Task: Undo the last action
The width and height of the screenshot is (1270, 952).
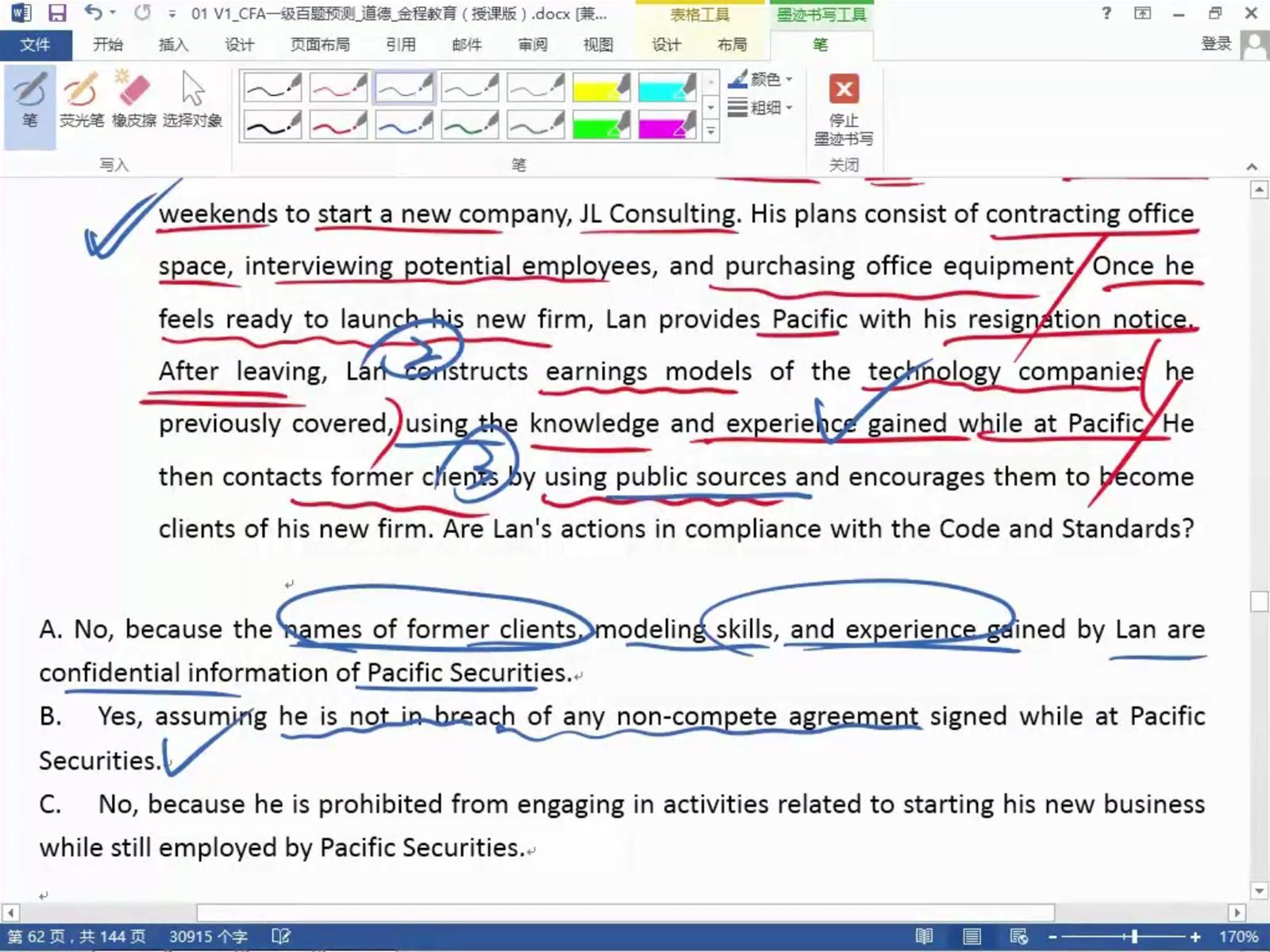Action: [93, 13]
